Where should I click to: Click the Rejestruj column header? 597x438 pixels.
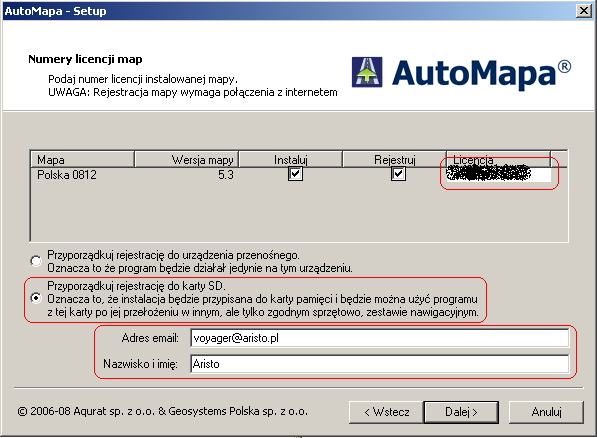394,160
